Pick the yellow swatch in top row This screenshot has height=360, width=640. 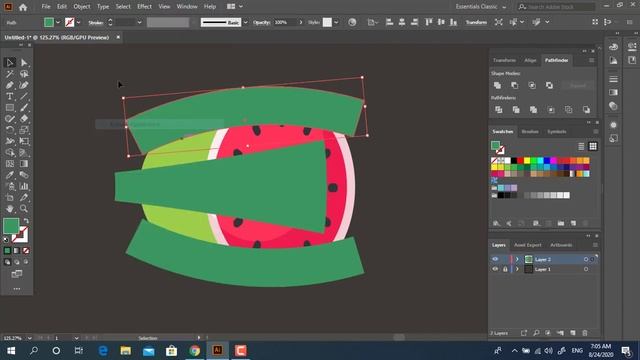click(x=527, y=160)
